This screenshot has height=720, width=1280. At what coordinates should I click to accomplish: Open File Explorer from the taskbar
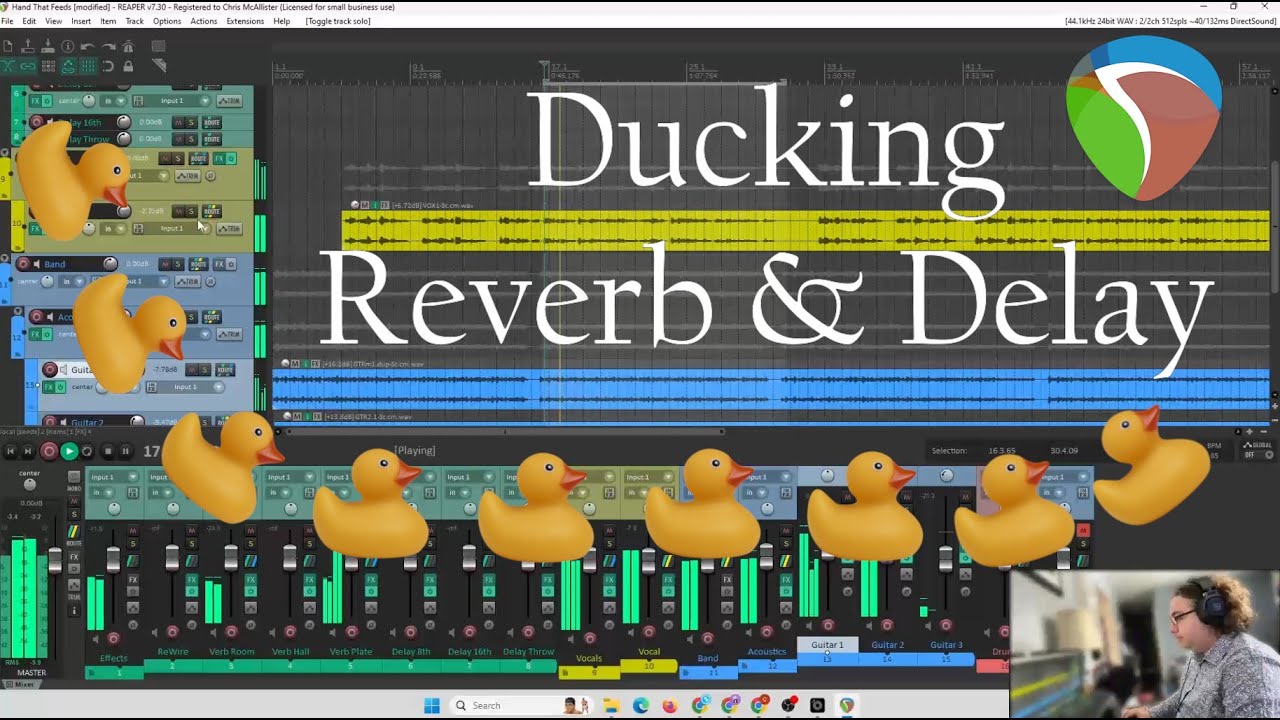611,705
